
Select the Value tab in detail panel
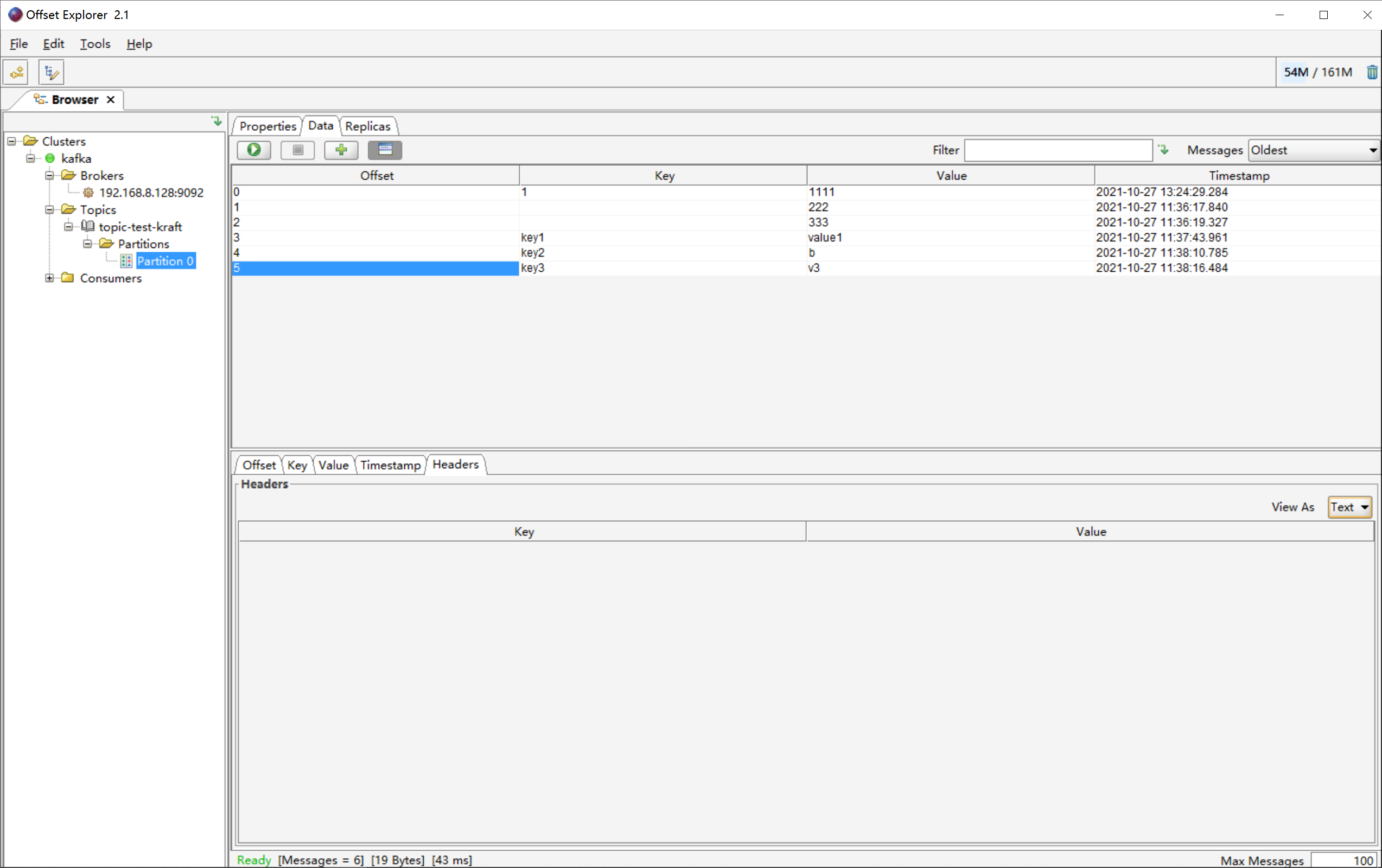[334, 464]
